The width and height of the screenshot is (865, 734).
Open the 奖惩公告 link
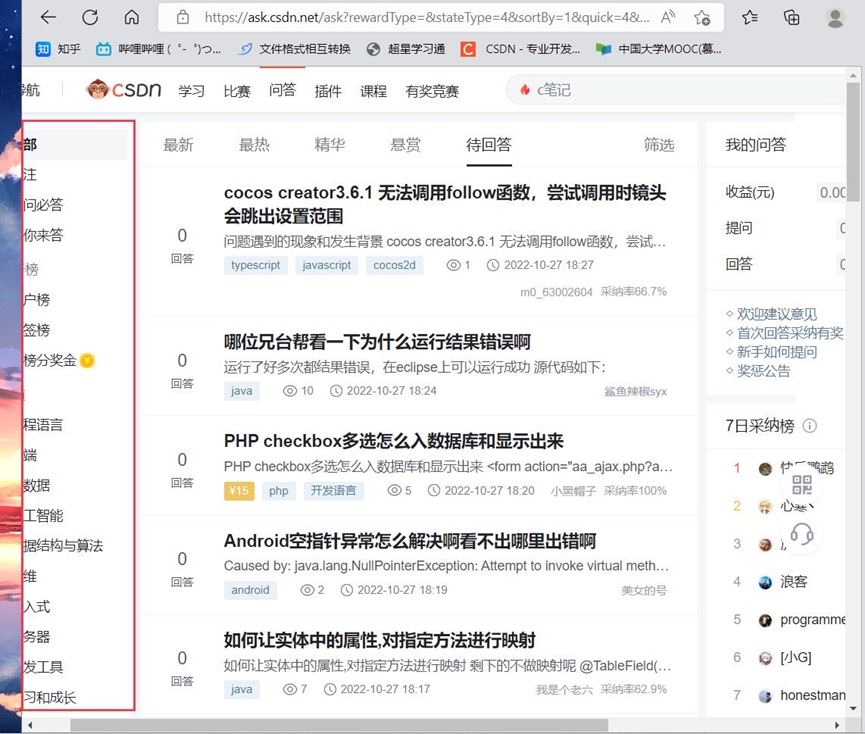763,371
